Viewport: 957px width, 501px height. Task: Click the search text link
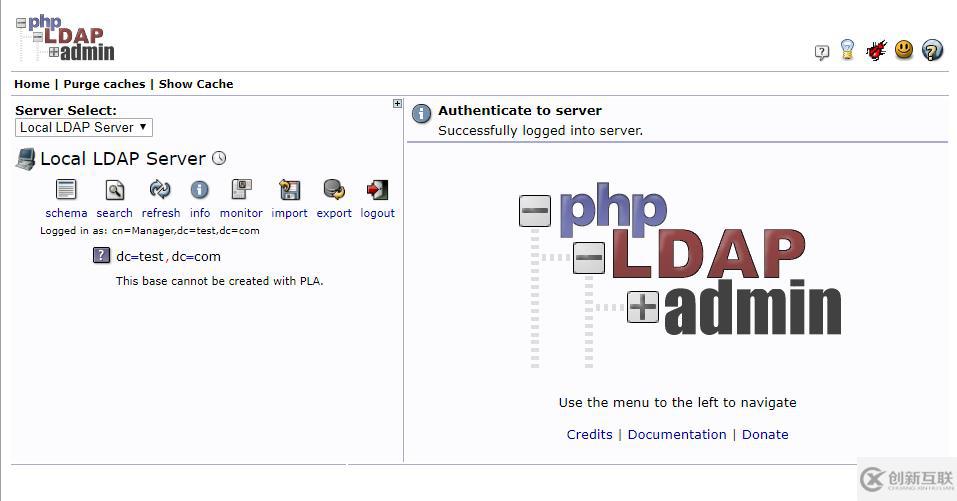pyautogui.click(x=114, y=213)
